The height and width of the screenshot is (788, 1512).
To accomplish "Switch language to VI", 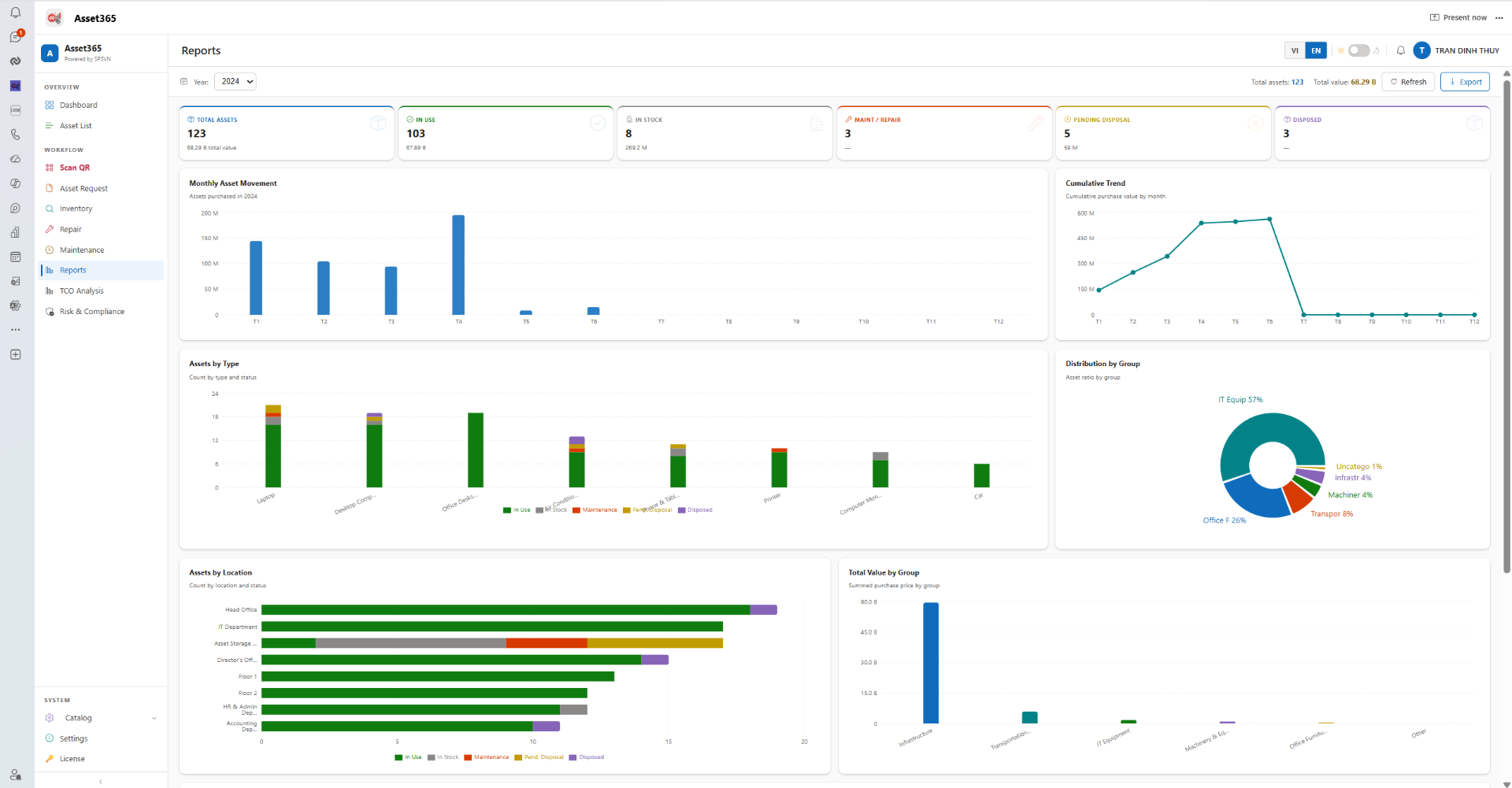I will click(1295, 50).
